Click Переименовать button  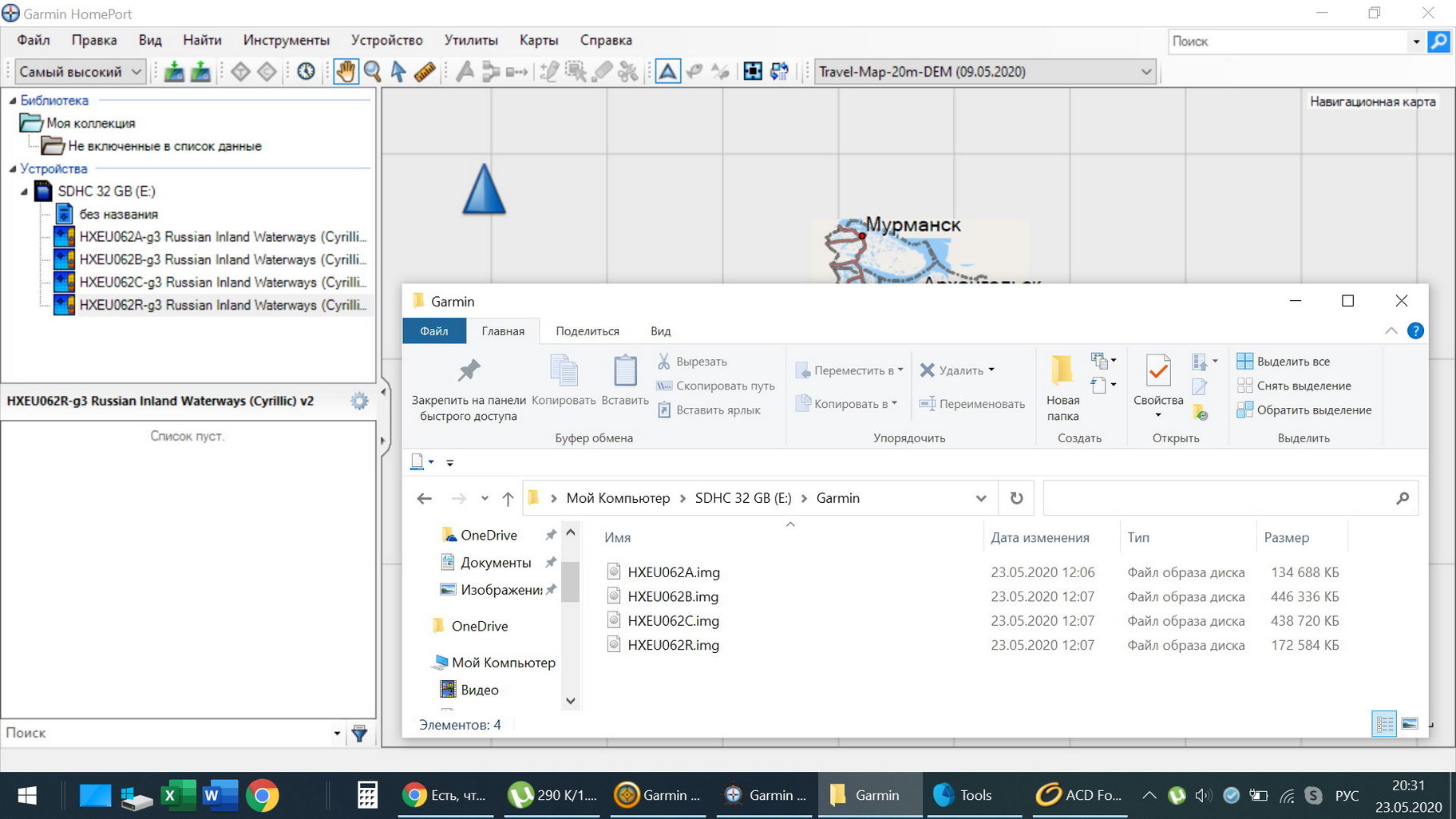pyautogui.click(x=972, y=404)
